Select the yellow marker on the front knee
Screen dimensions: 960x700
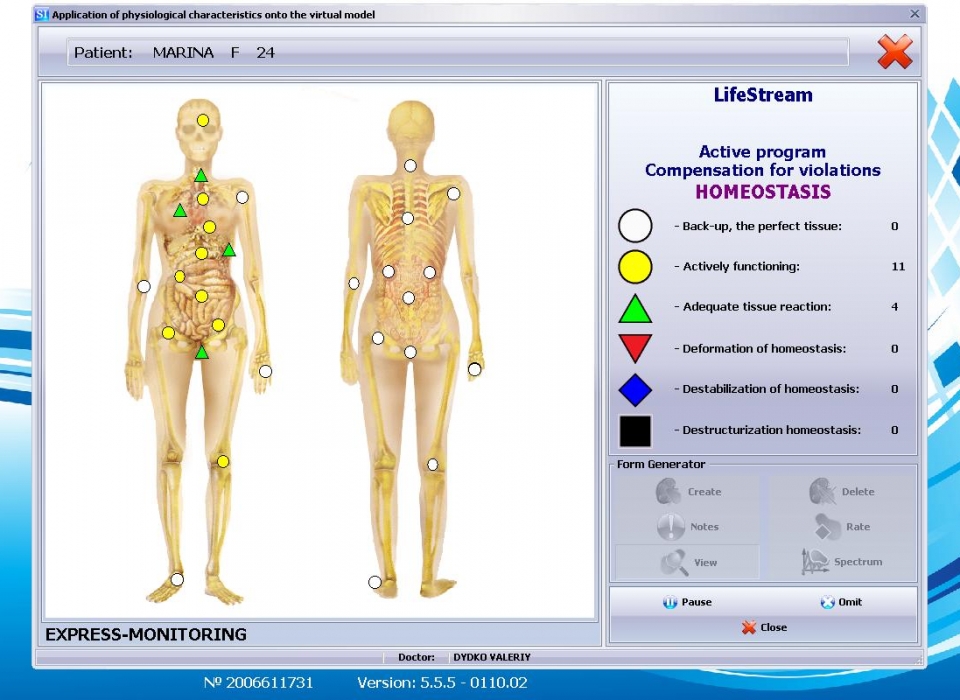223,461
